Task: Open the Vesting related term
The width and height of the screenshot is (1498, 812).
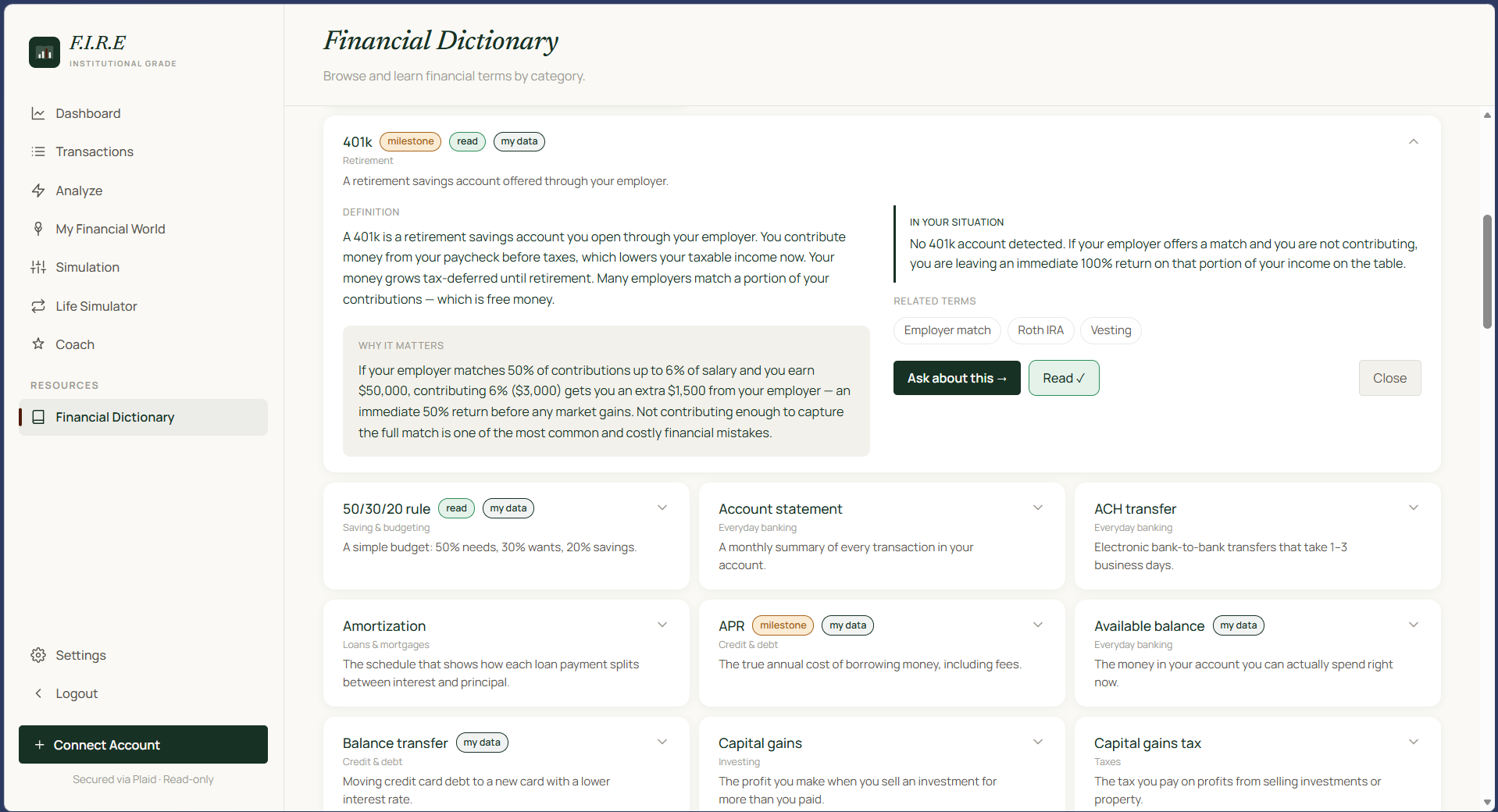Action: [x=1111, y=330]
